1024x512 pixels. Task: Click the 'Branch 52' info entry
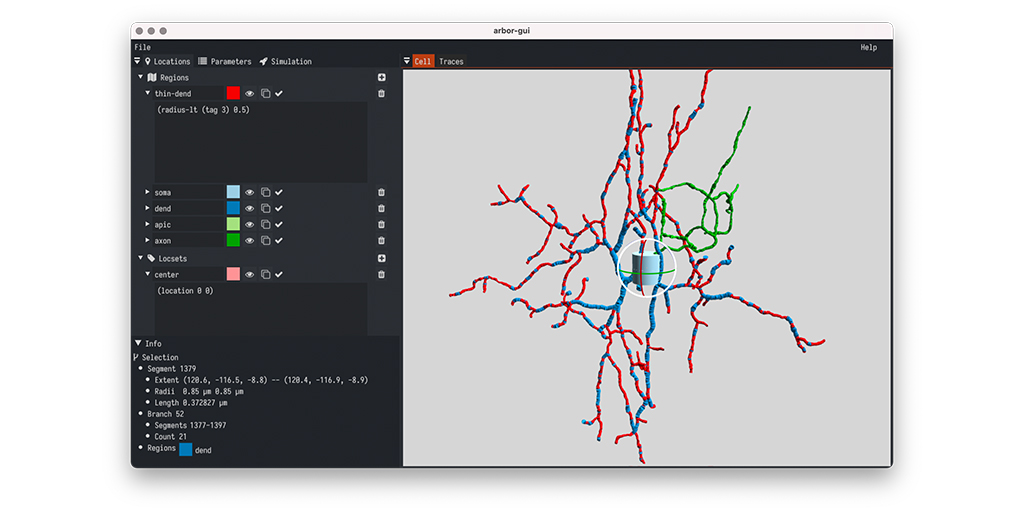165,414
